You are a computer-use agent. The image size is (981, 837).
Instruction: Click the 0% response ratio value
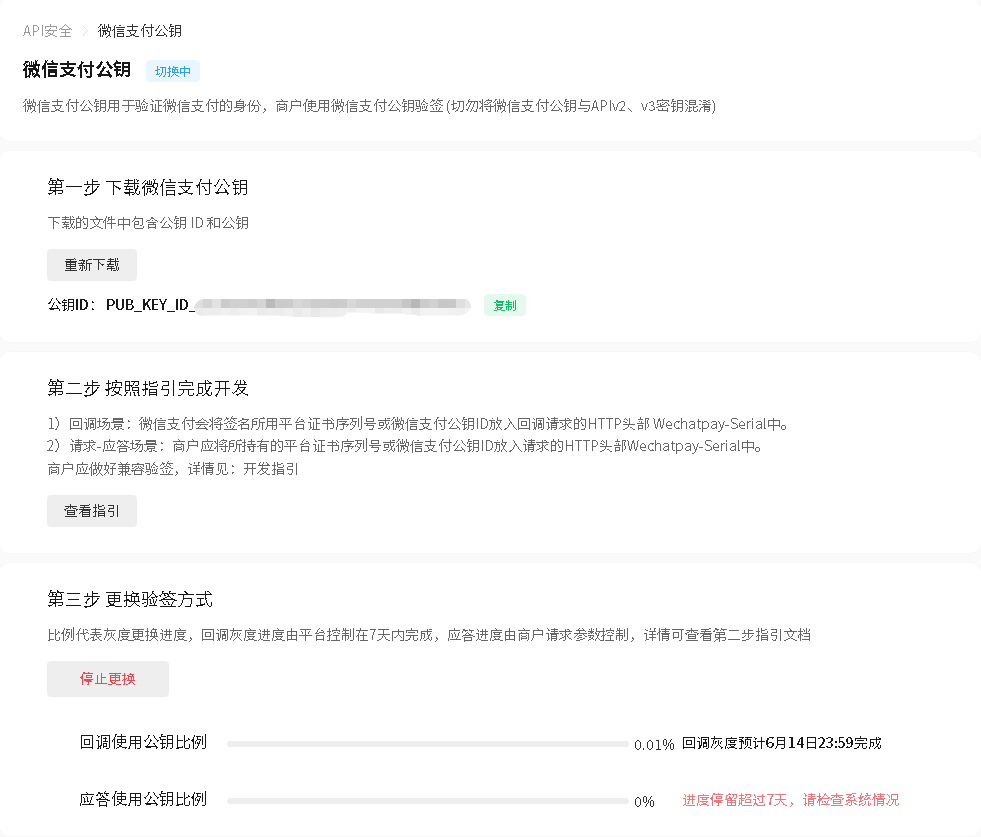644,801
